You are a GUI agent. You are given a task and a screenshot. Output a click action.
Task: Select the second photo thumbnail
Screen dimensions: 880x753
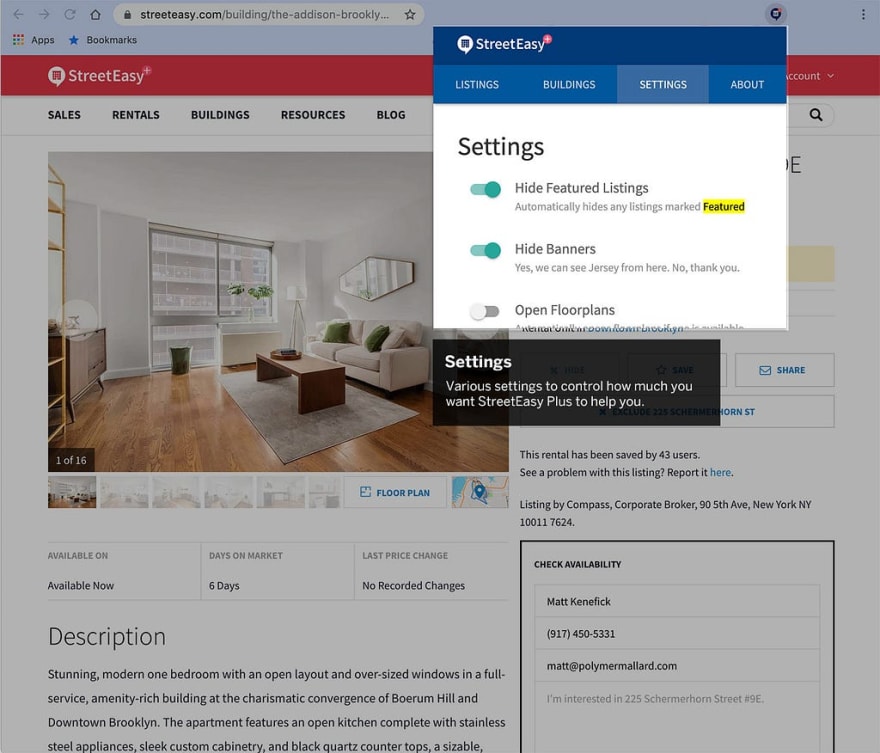pos(124,492)
